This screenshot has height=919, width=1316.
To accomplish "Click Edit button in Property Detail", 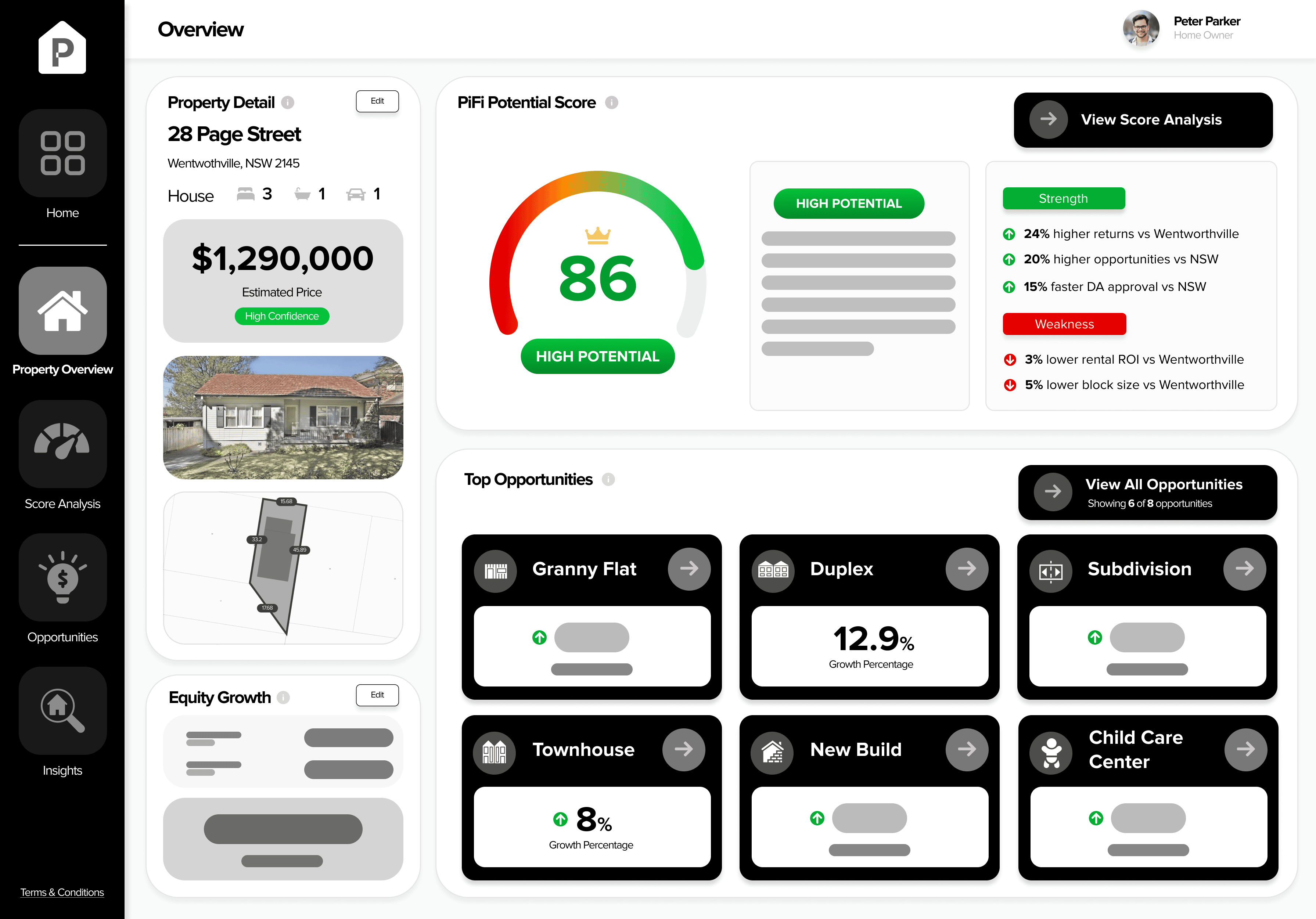I will pyautogui.click(x=377, y=101).
